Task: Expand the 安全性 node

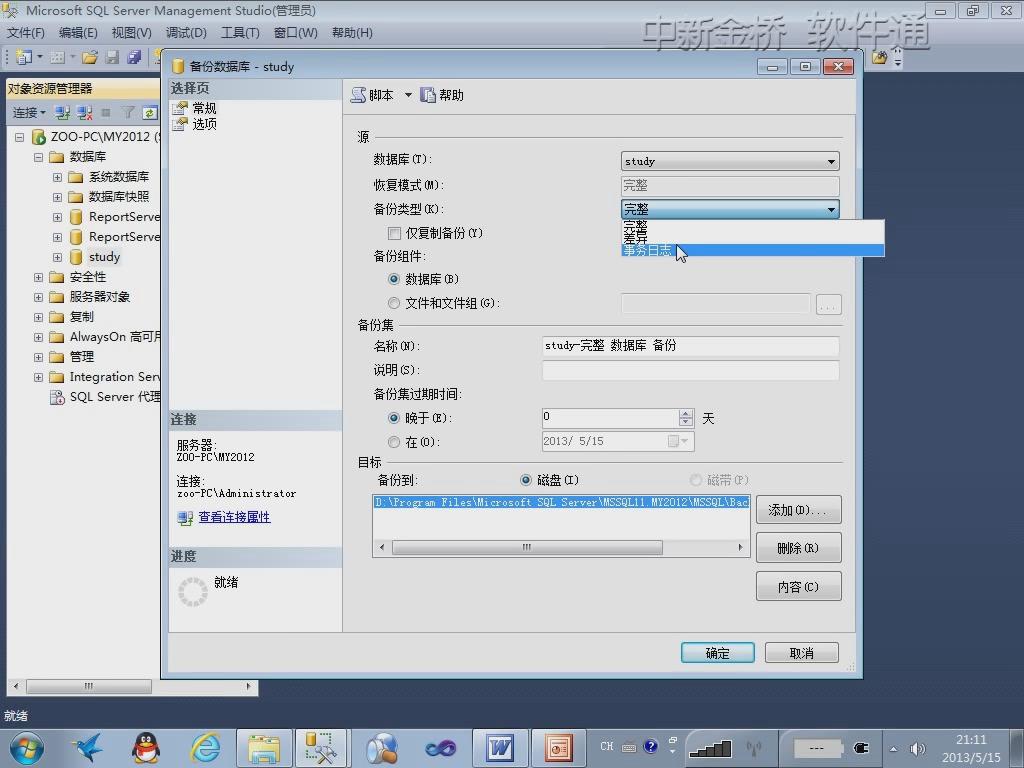Action: point(39,277)
